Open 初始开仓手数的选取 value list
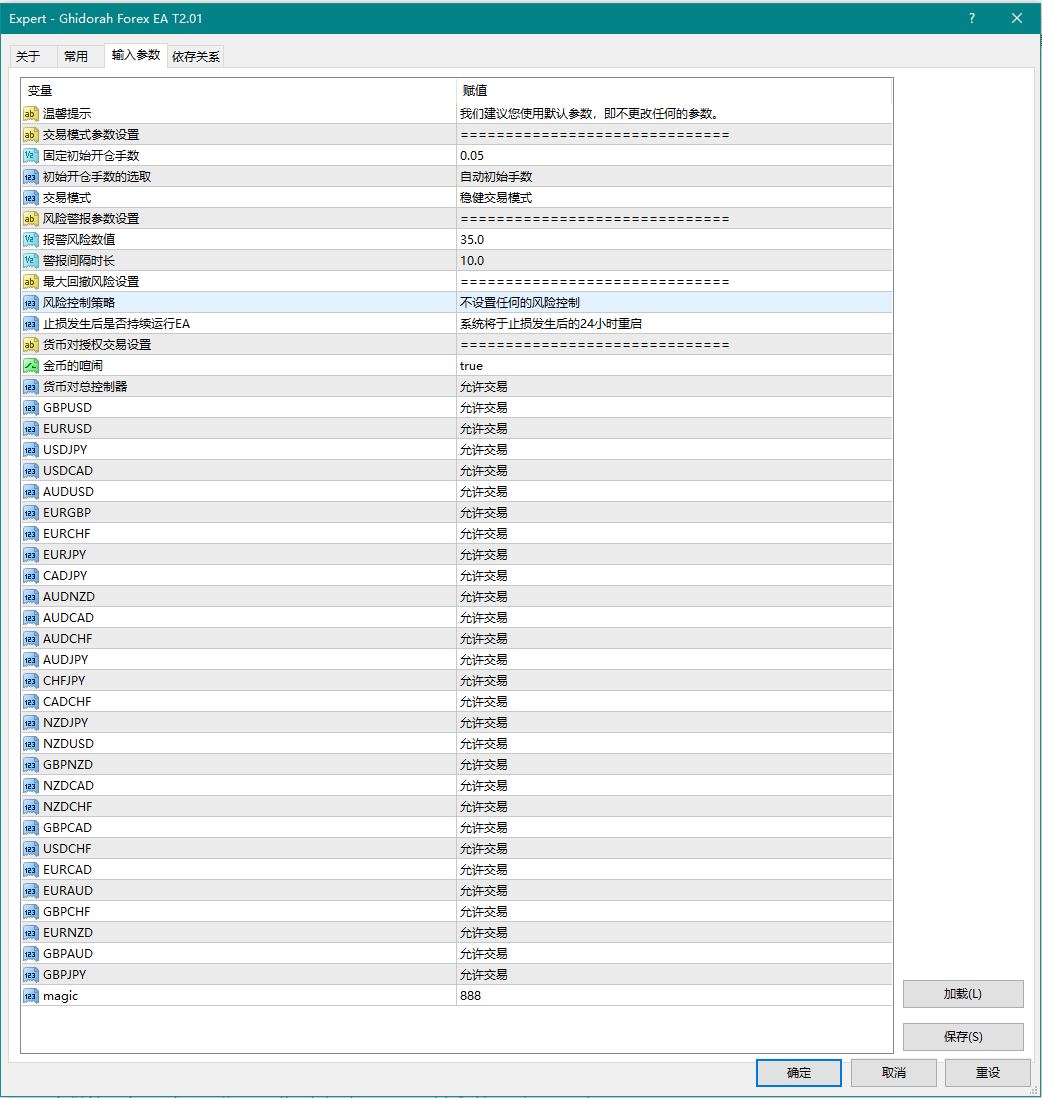This screenshot has height=1098, width=1042. 496,177
